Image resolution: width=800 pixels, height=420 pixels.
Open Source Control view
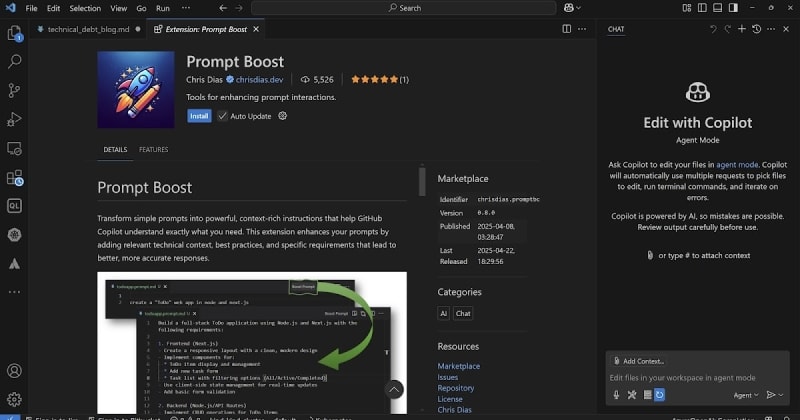click(x=14, y=91)
